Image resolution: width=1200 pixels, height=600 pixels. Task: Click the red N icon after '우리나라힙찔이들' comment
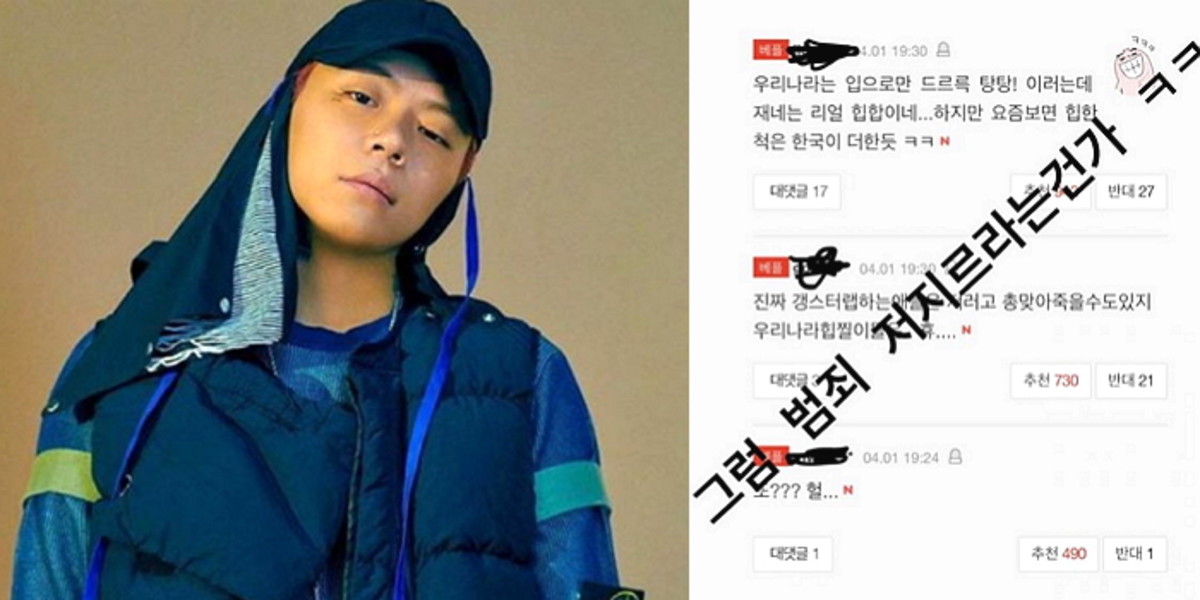coord(966,331)
